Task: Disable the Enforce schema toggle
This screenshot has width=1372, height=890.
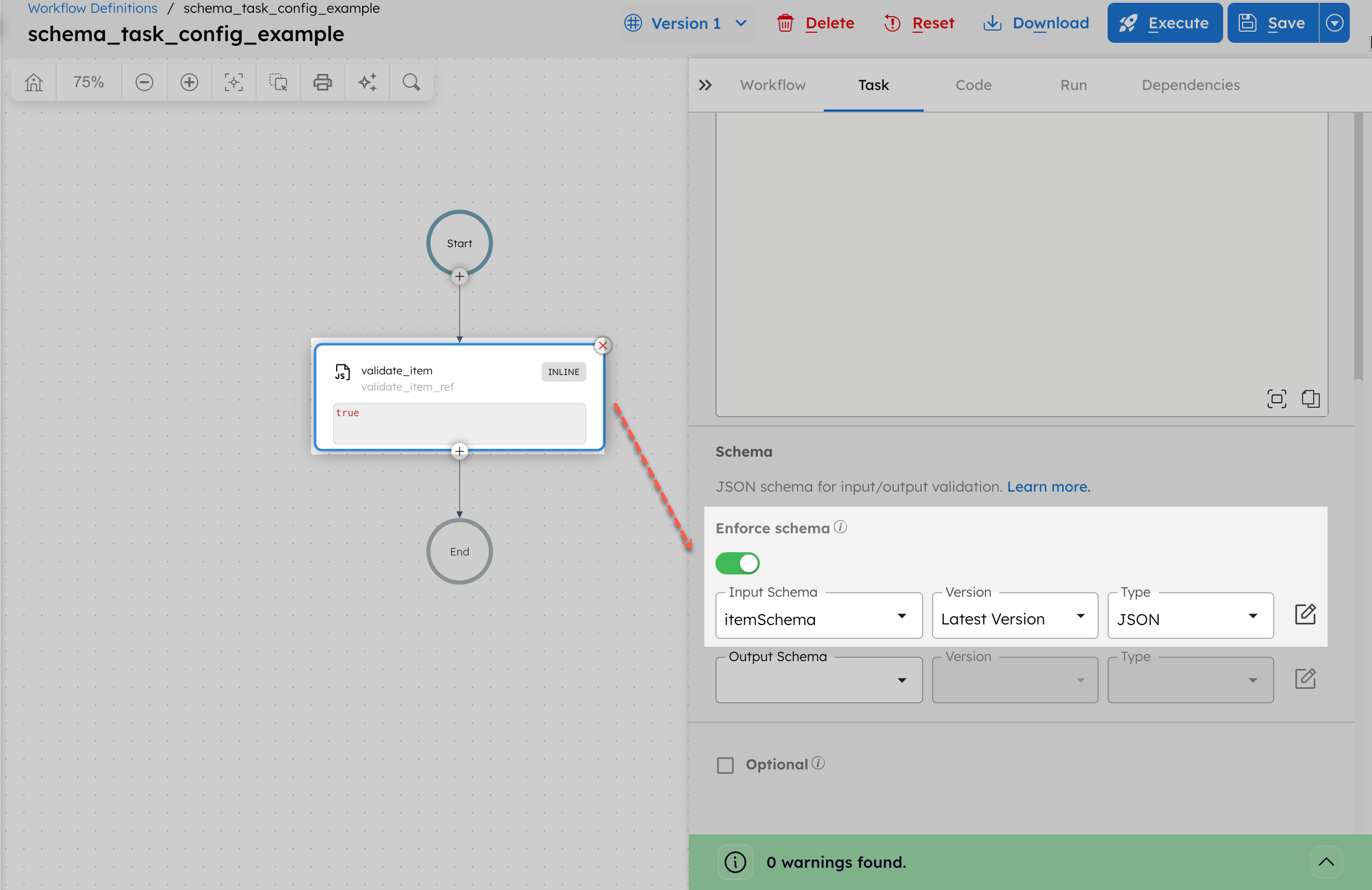Action: click(x=738, y=563)
